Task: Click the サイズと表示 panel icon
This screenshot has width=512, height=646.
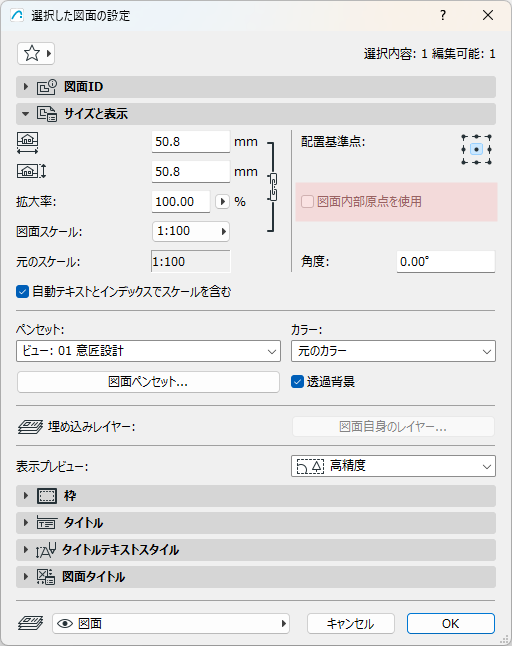Action: [47, 114]
